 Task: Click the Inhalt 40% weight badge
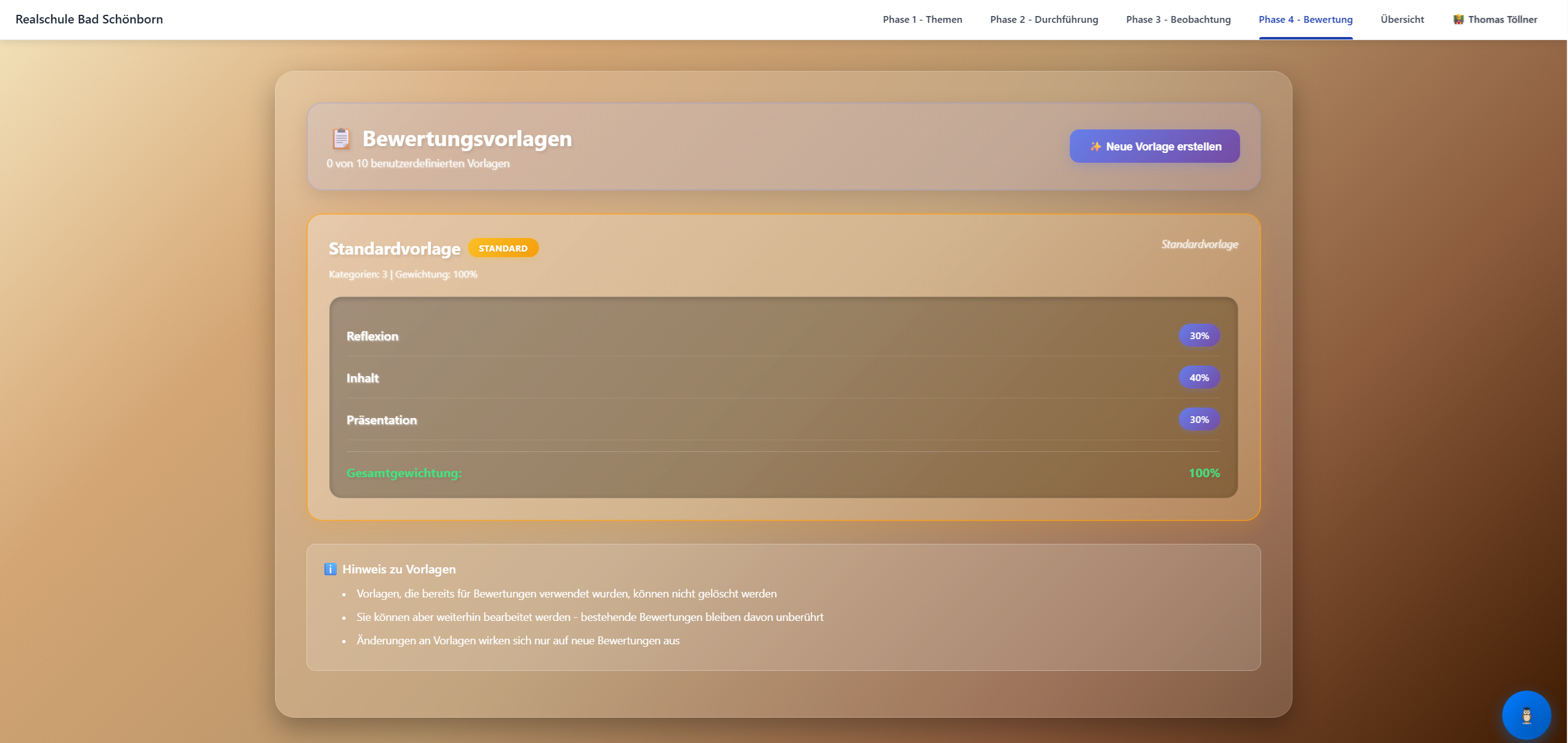pos(1199,378)
